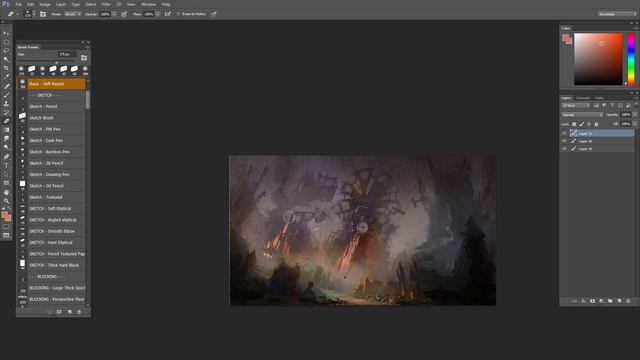Viewport: 640px width, 360px height.
Task: Create new brush preset icon
Action: click(69, 312)
